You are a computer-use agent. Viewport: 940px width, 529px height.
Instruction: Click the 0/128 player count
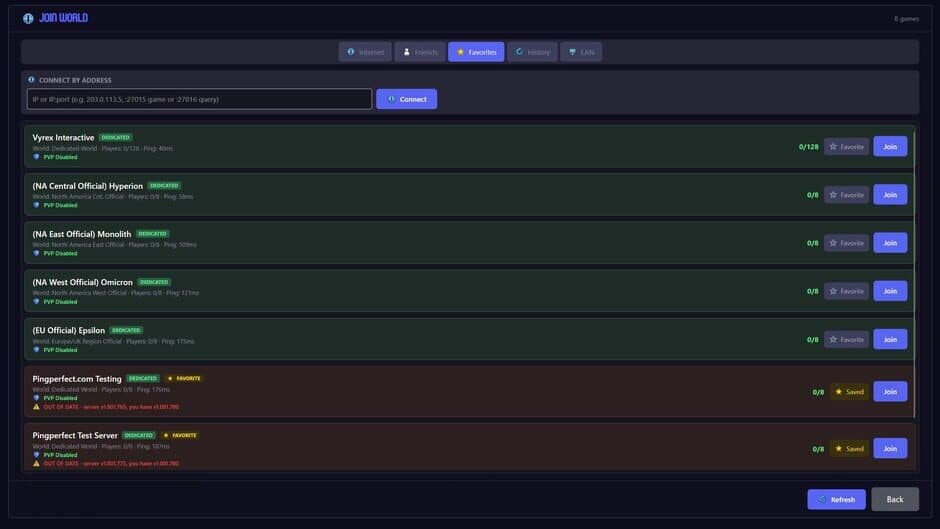808,146
